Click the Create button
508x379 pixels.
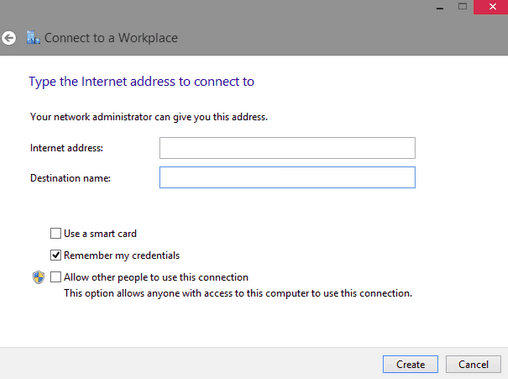[410, 364]
